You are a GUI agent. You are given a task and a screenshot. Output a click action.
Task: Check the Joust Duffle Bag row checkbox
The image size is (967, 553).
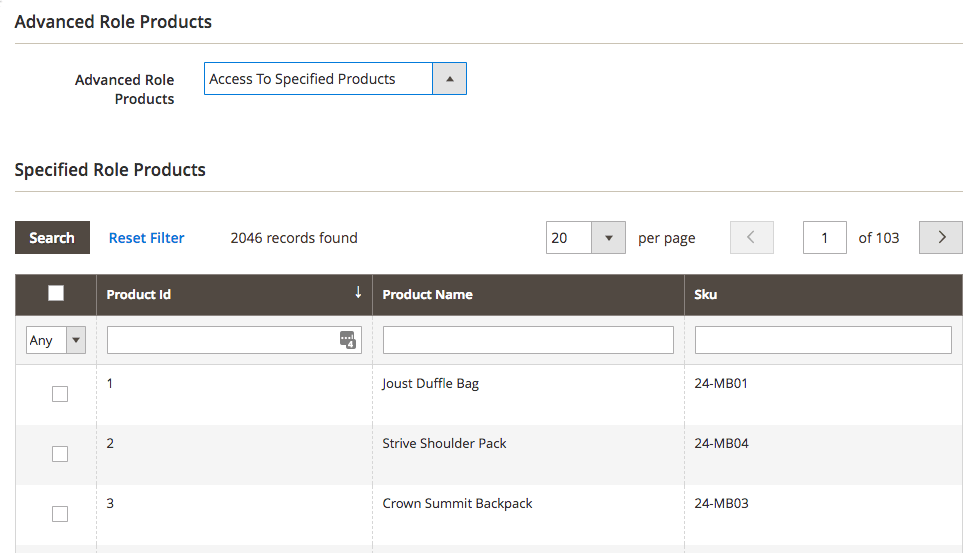pos(60,394)
